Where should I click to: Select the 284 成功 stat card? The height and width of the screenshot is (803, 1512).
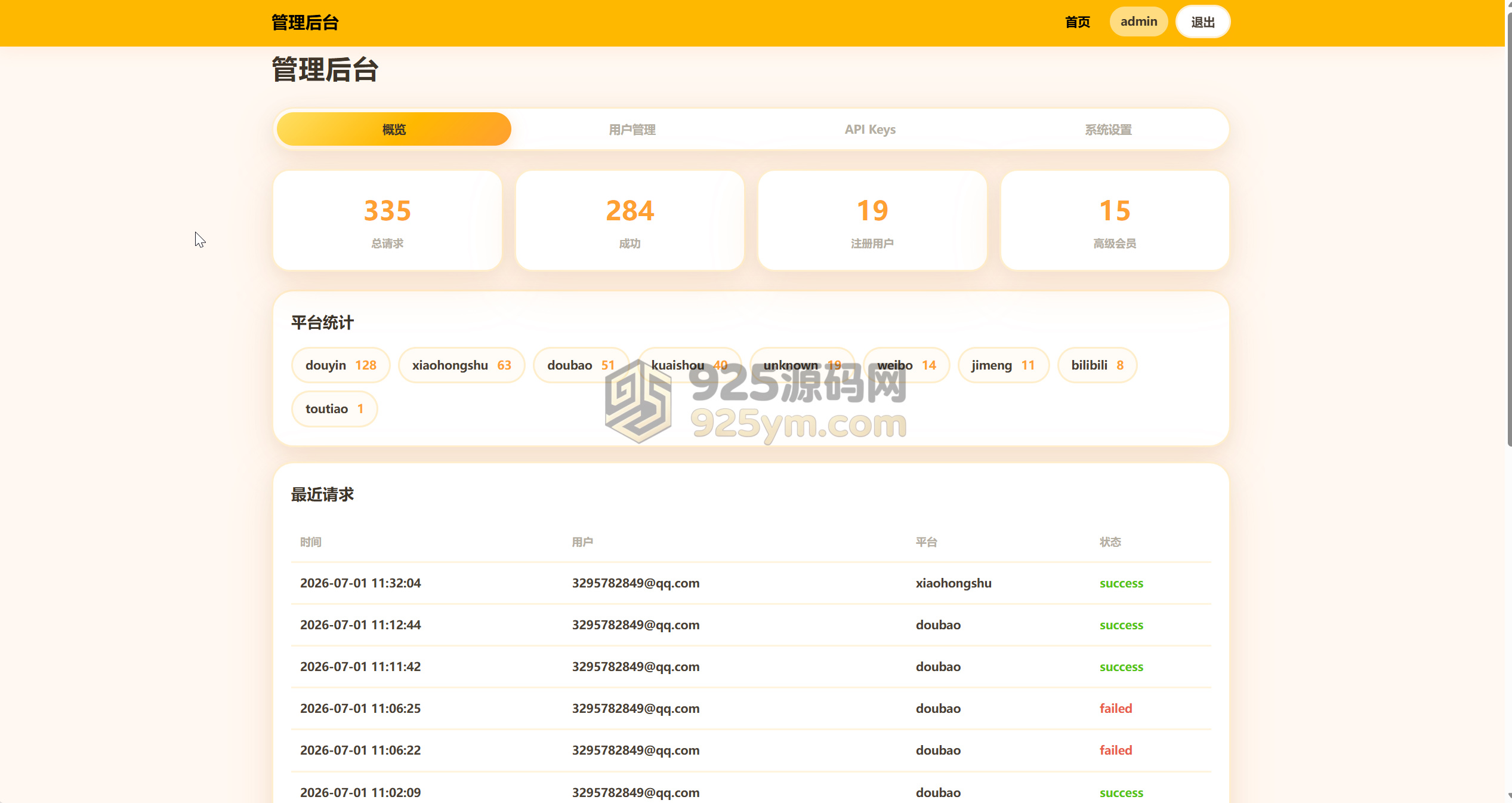coord(630,220)
